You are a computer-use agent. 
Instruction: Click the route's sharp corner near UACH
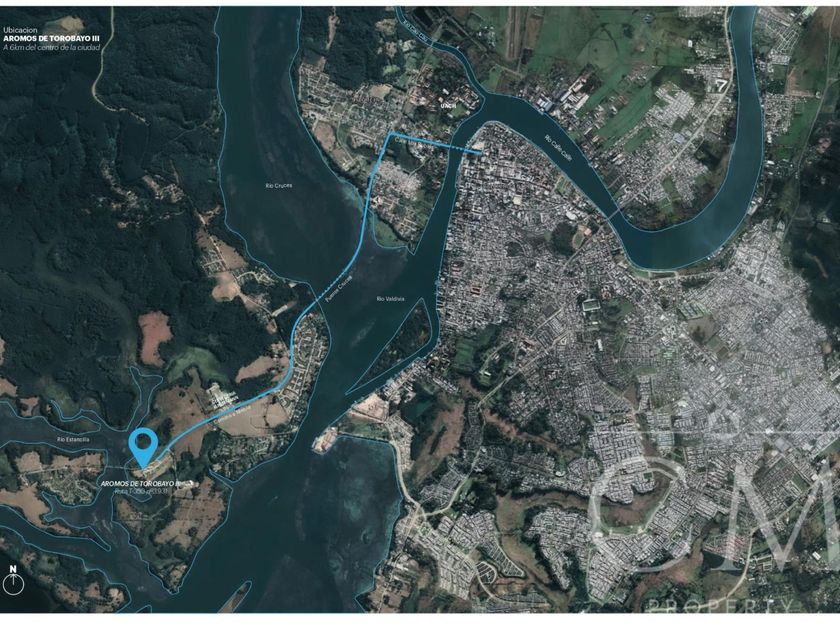pyautogui.click(x=392, y=133)
